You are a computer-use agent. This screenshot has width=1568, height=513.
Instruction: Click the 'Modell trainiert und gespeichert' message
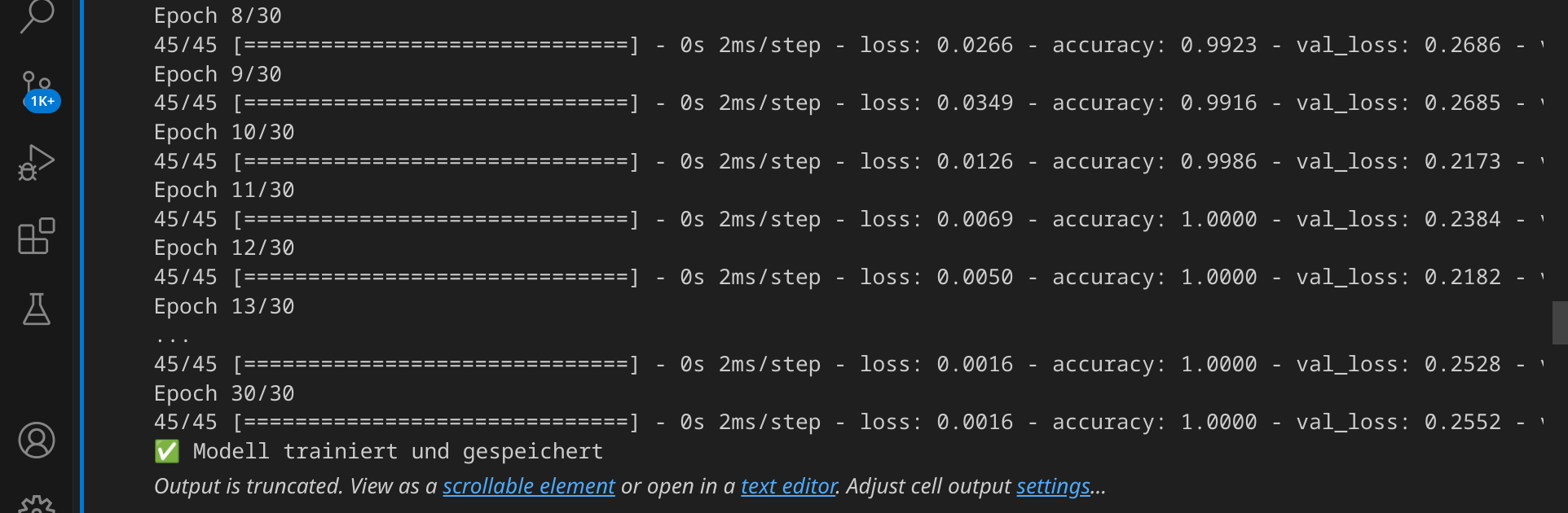(x=398, y=451)
